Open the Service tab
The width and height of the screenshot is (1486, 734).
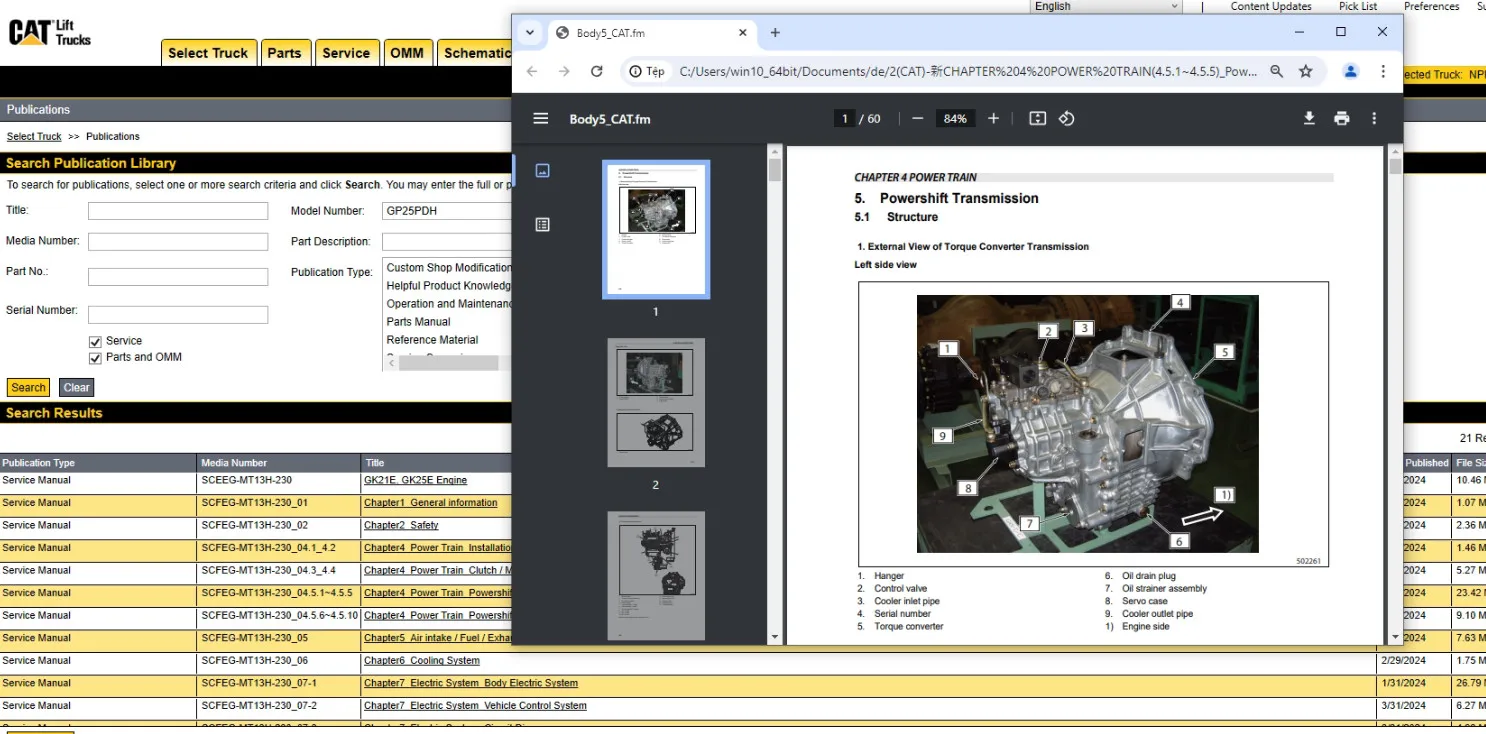coord(346,53)
